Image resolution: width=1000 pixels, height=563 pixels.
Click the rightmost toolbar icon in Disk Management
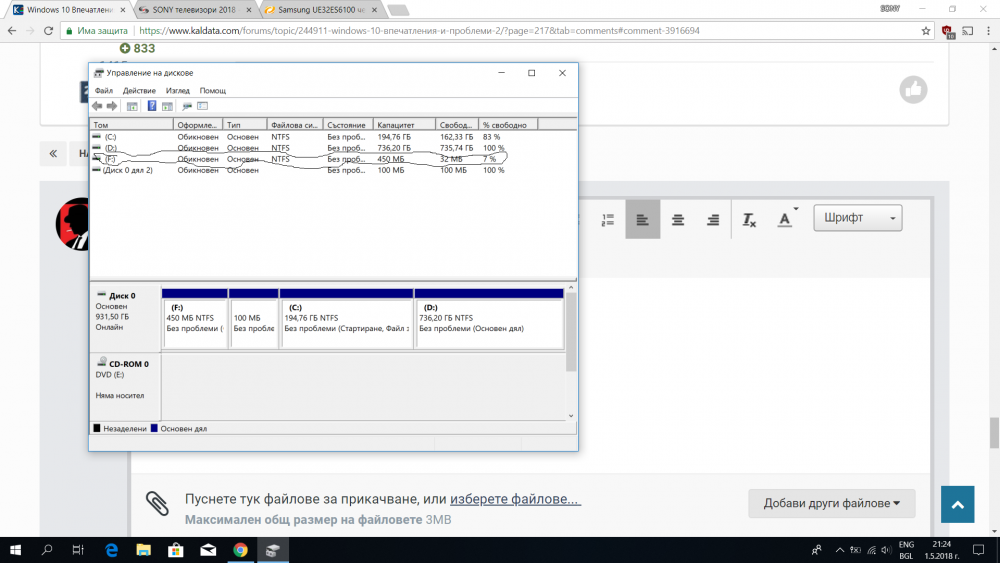click(203, 106)
